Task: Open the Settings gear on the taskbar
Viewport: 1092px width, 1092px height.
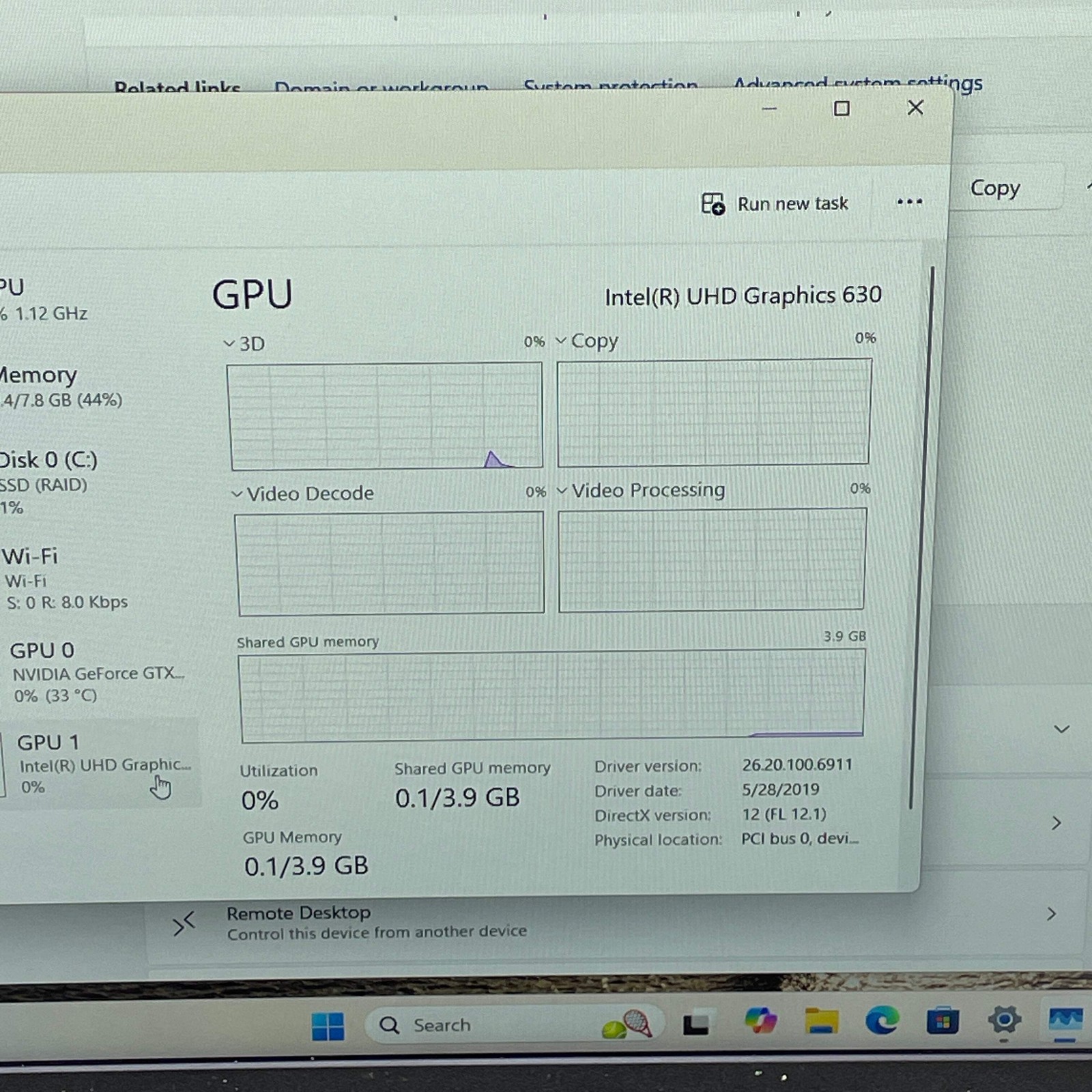Action: coord(1004,1020)
